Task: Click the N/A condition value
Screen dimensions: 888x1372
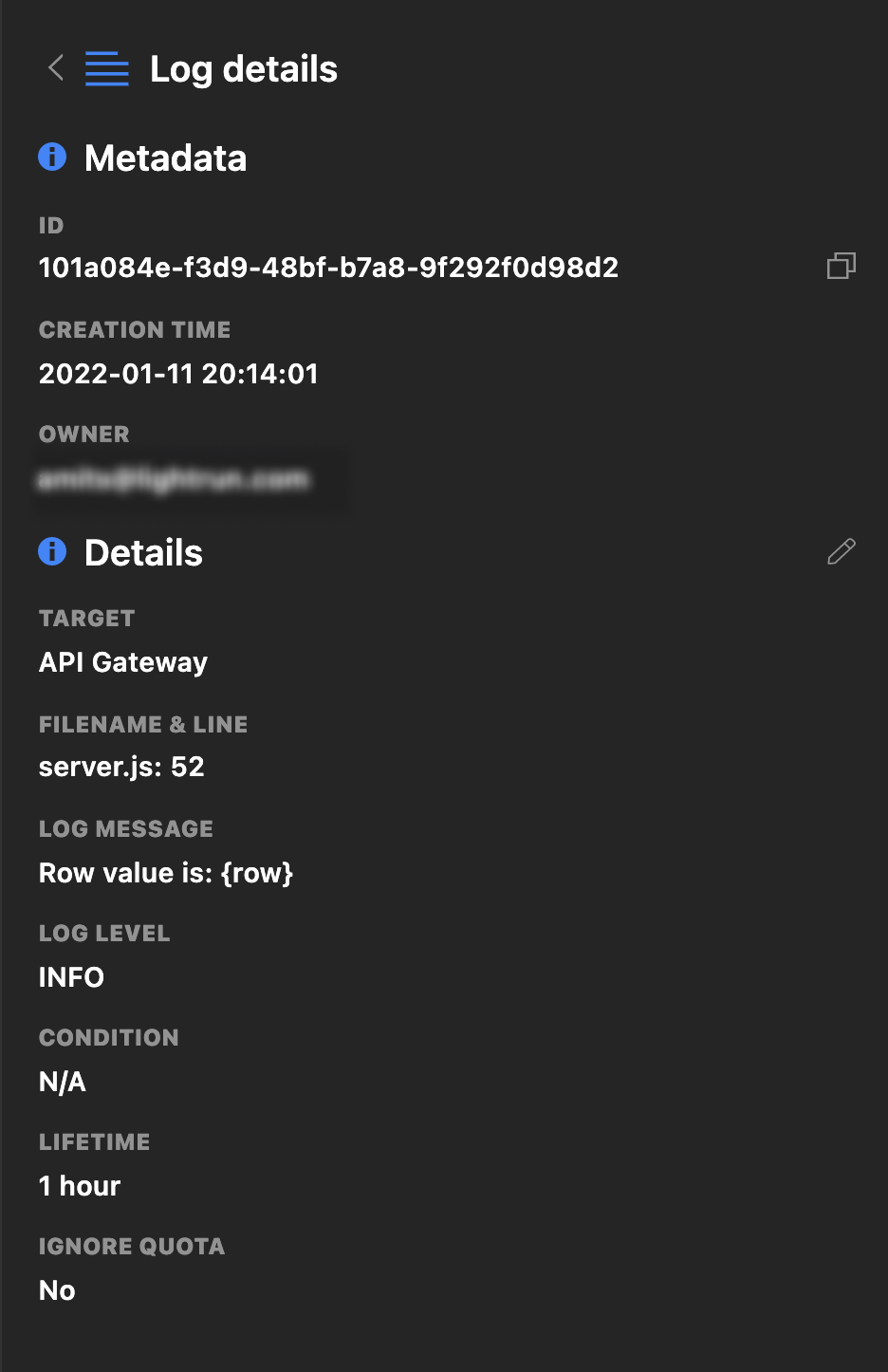Action: tap(63, 1082)
